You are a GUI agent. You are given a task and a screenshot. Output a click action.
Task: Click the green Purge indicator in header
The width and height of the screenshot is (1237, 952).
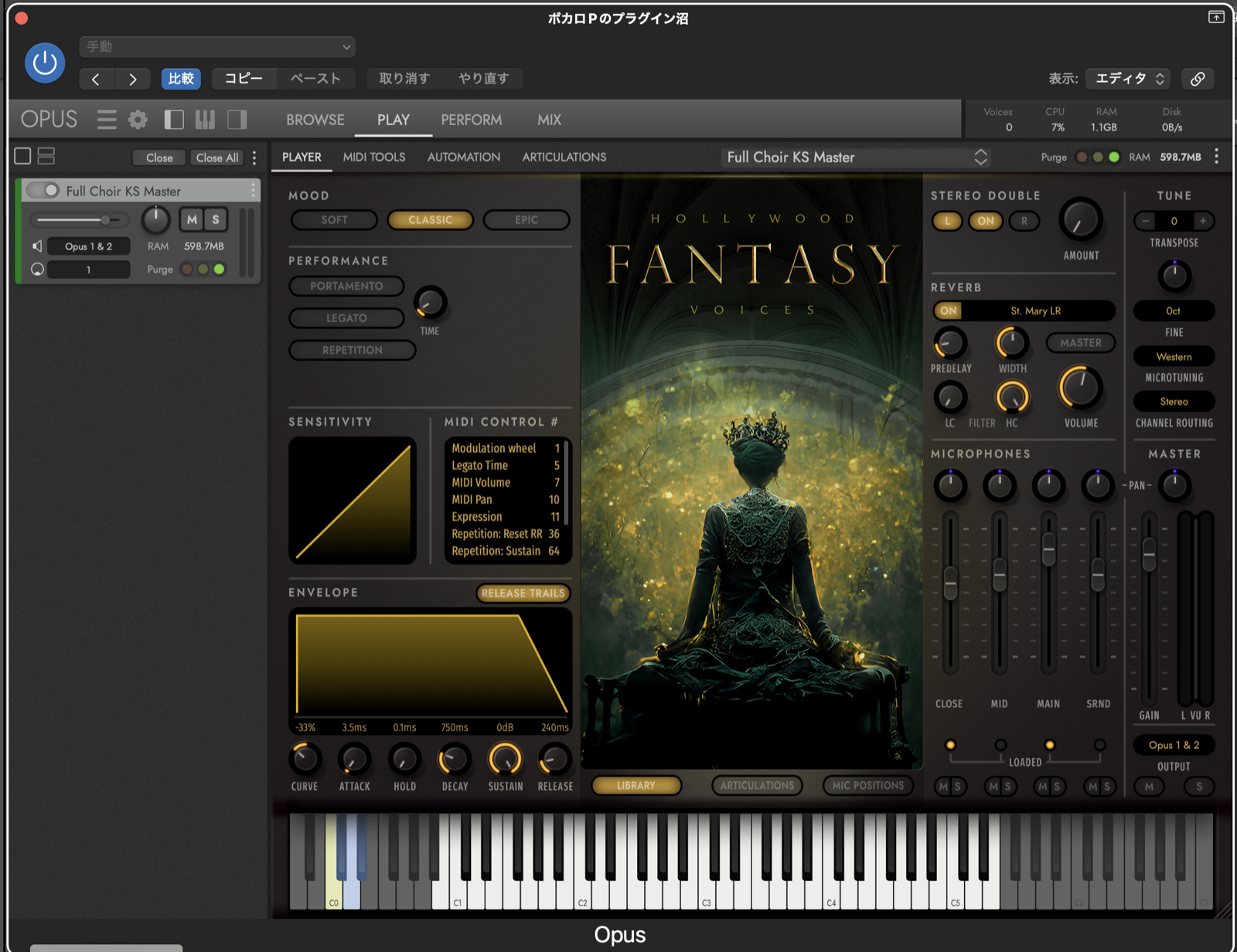[x=1114, y=157]
